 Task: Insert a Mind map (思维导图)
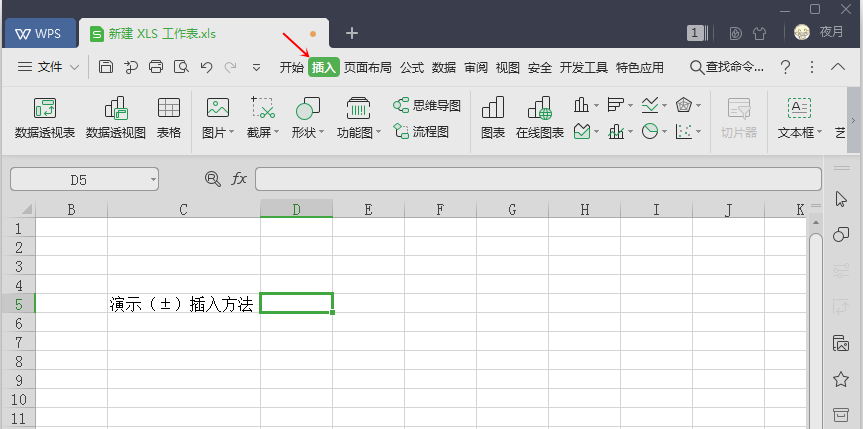click(x=427, y=105)
